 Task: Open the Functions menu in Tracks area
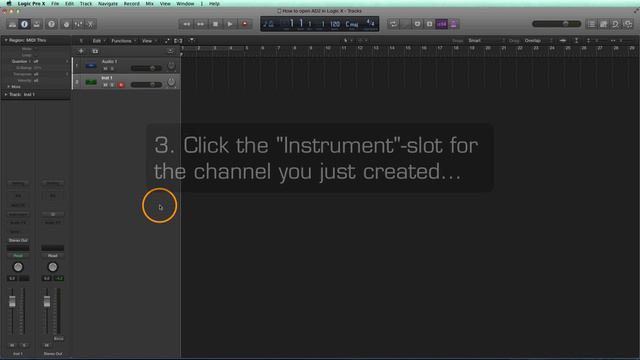[x=123, y=41]
